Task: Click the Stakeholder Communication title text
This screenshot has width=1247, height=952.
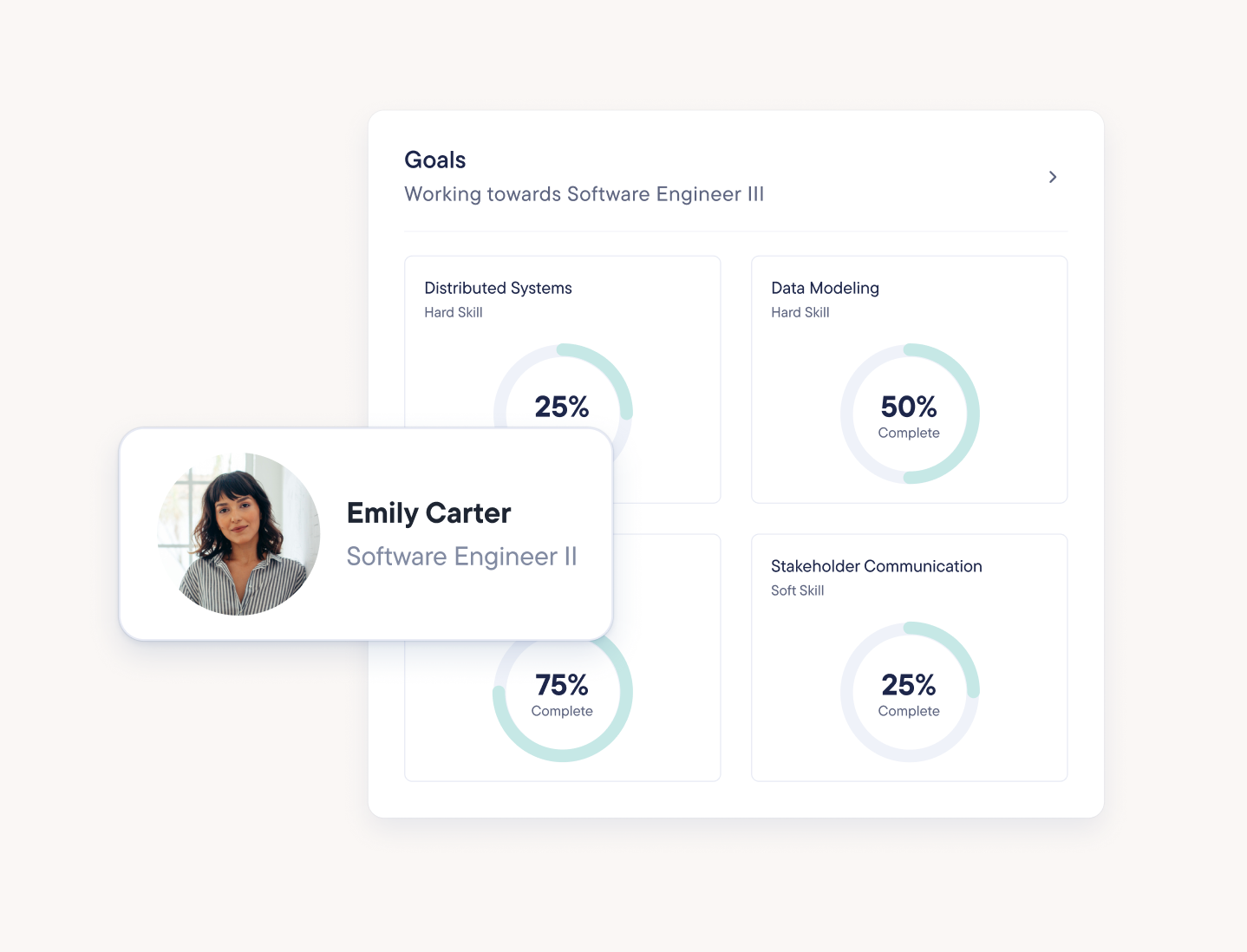Action: tap(877, 565)
